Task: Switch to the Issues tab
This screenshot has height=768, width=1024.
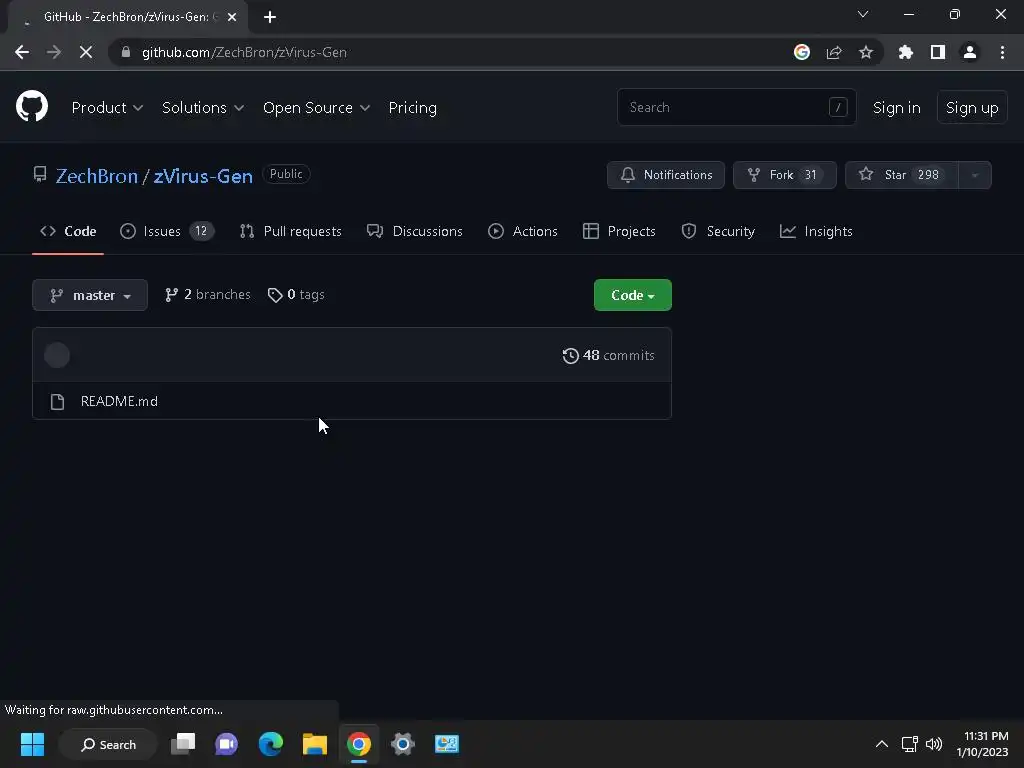Action: click(x=167, y=231)
